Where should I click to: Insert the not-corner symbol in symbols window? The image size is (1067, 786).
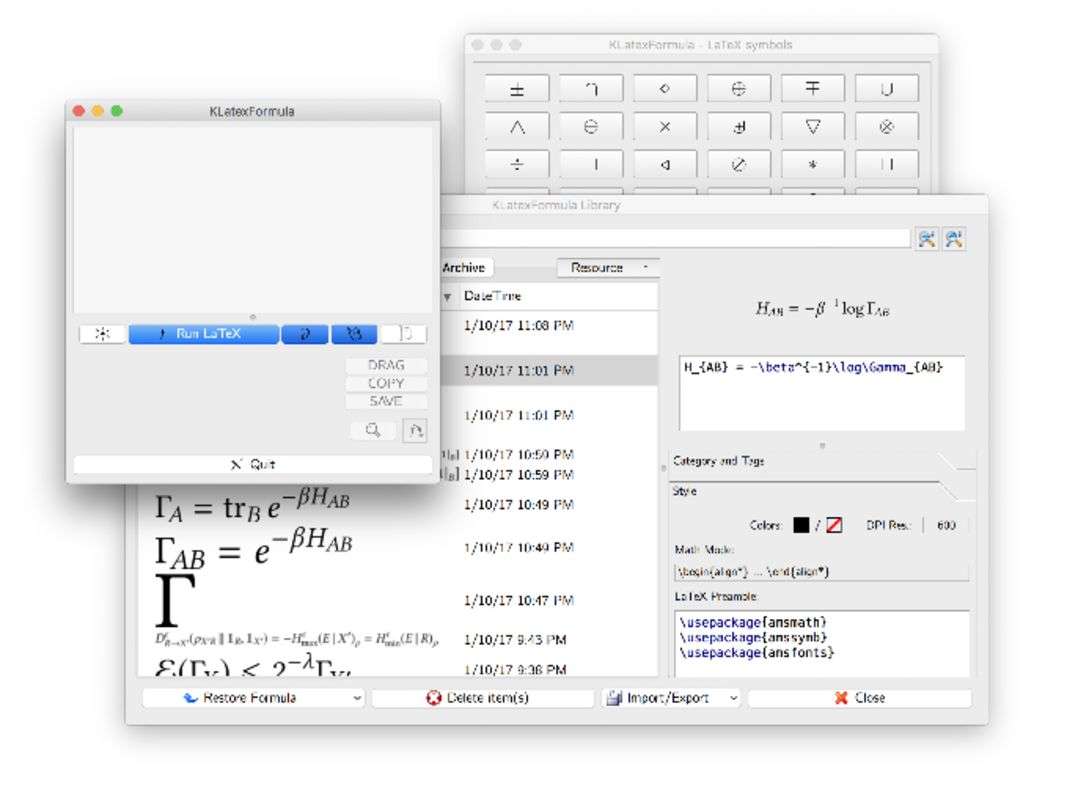click(591, 89)
